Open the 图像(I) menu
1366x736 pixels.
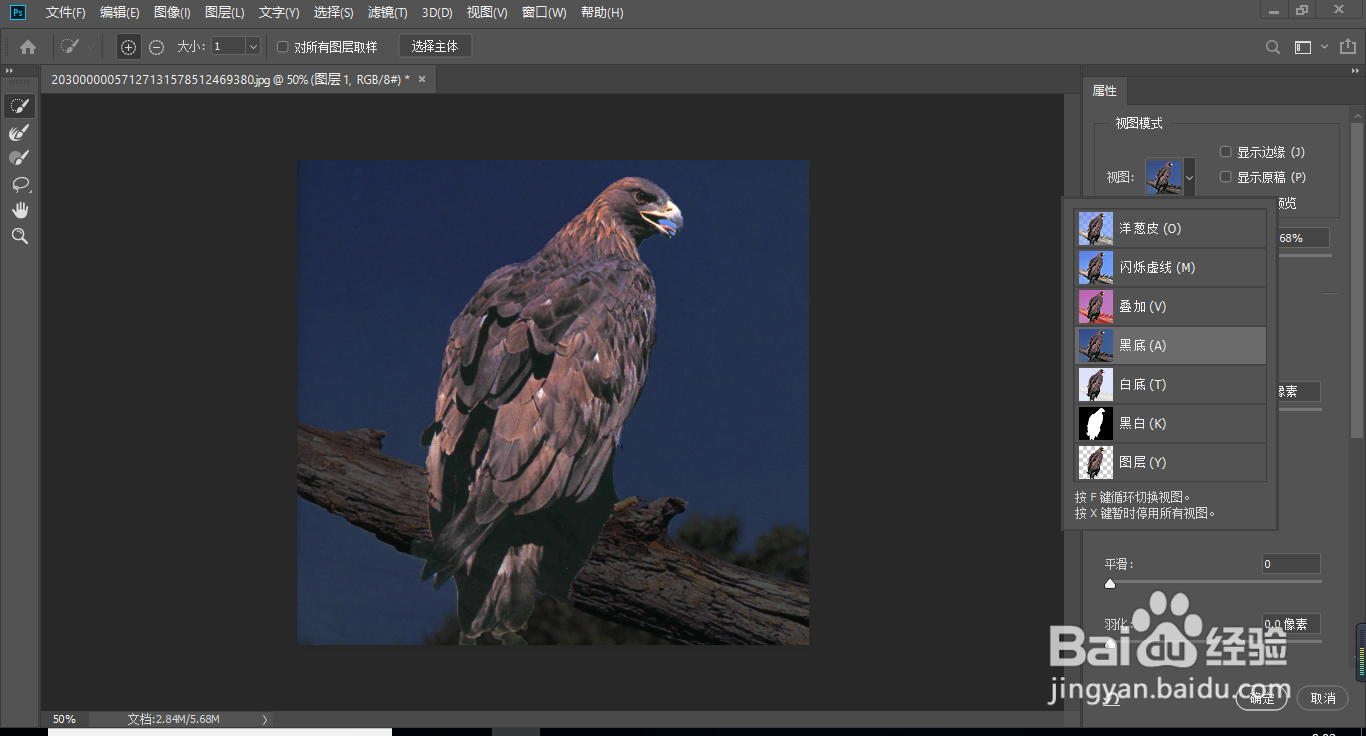[172, 13]
